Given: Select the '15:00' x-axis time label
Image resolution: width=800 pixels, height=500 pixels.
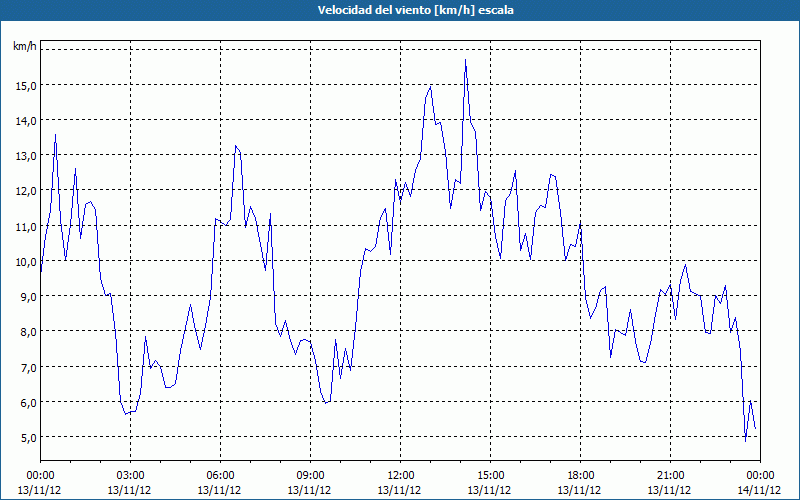Looking at the screenshot, I should pos(490,476).
